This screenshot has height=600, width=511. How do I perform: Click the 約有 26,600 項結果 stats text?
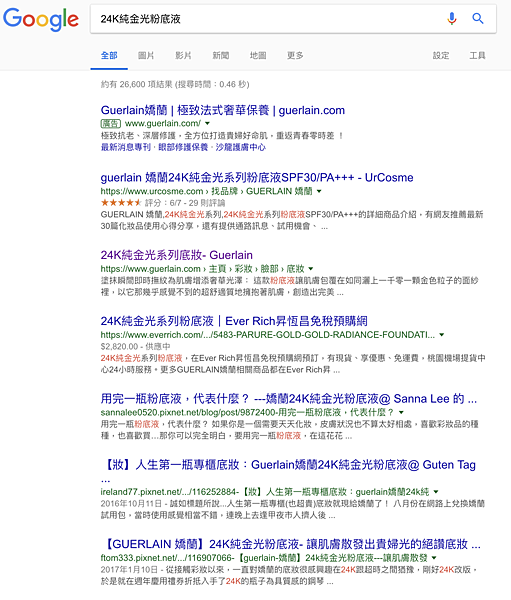click(175, 84)
